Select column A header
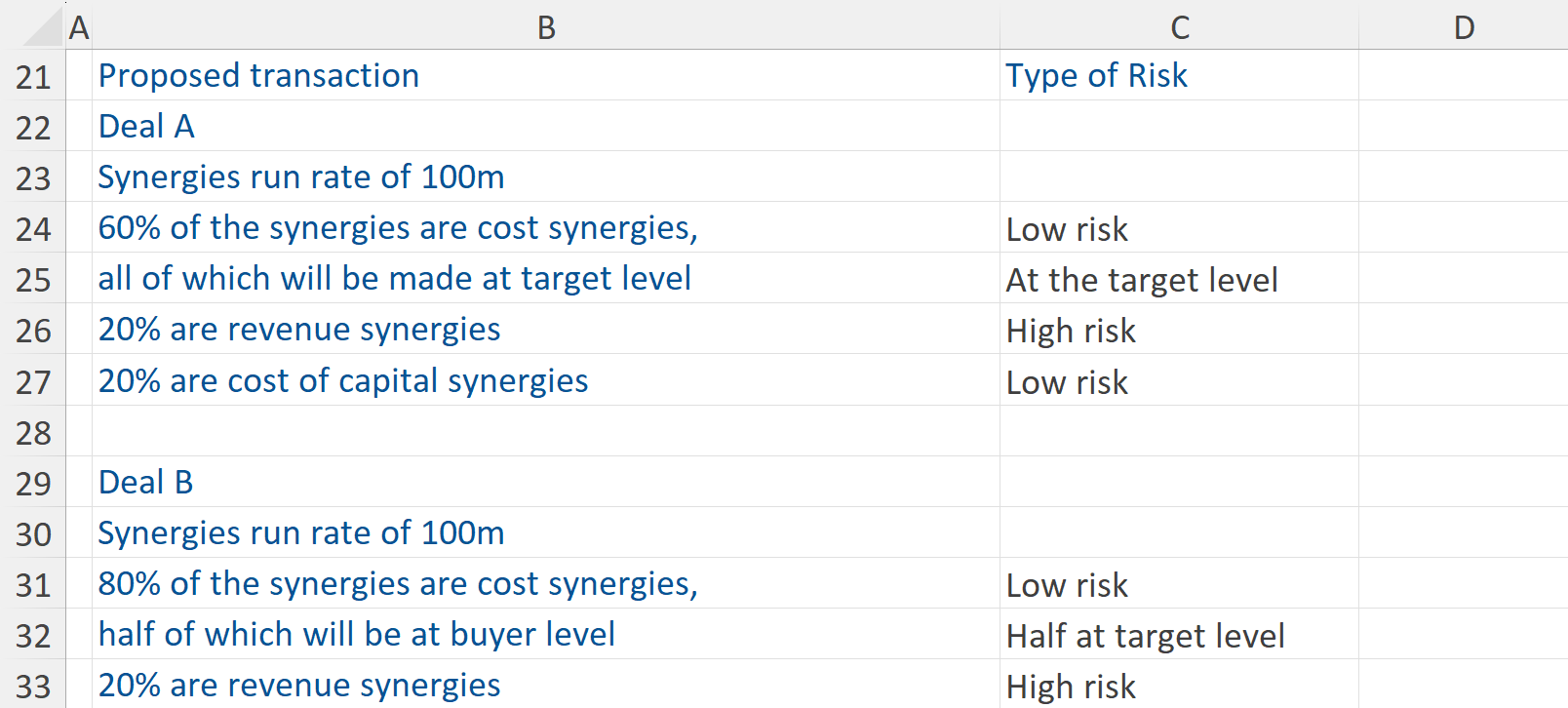 tap(79, 27)
